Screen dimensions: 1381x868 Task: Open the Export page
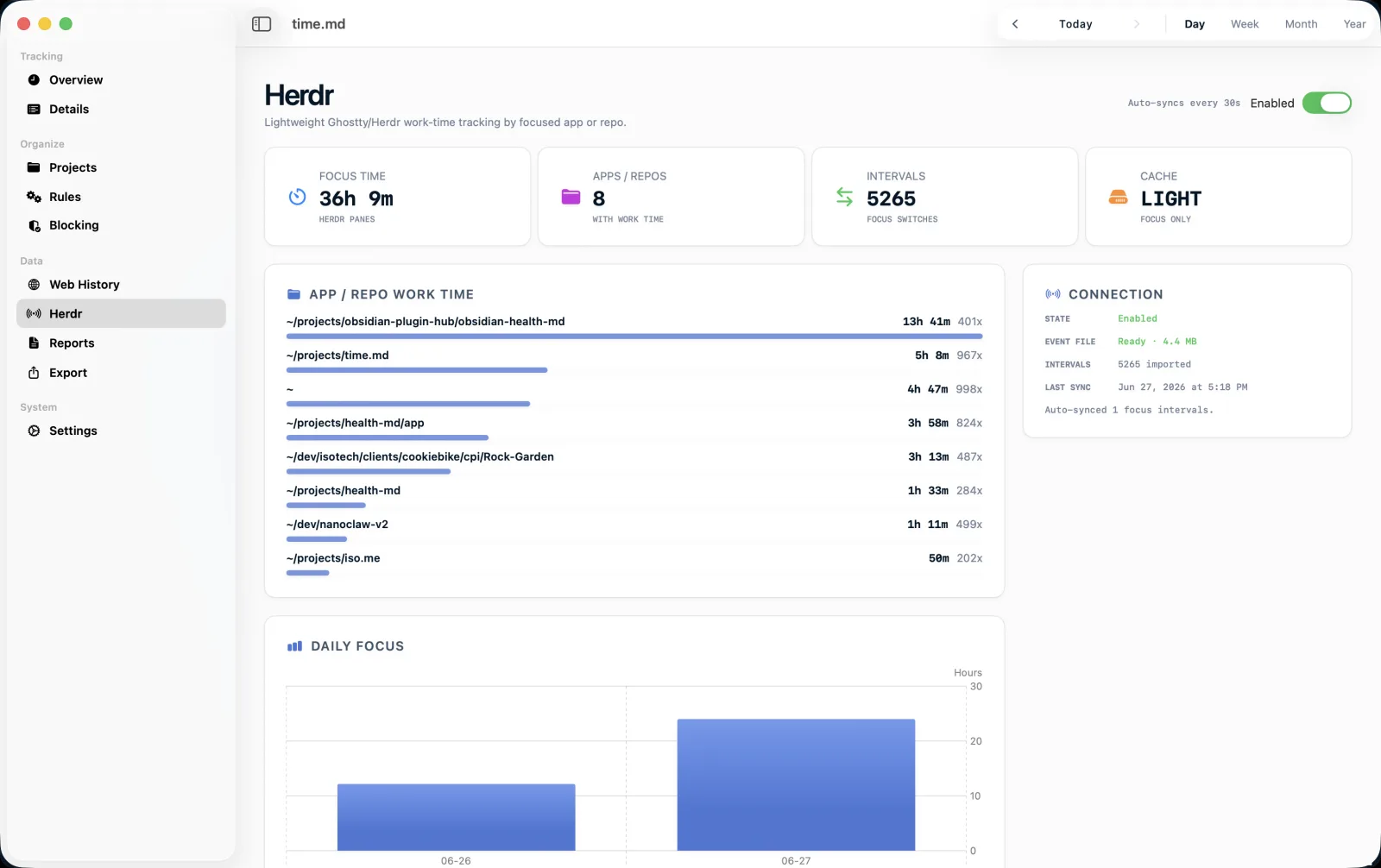click(x=121, y=373)
